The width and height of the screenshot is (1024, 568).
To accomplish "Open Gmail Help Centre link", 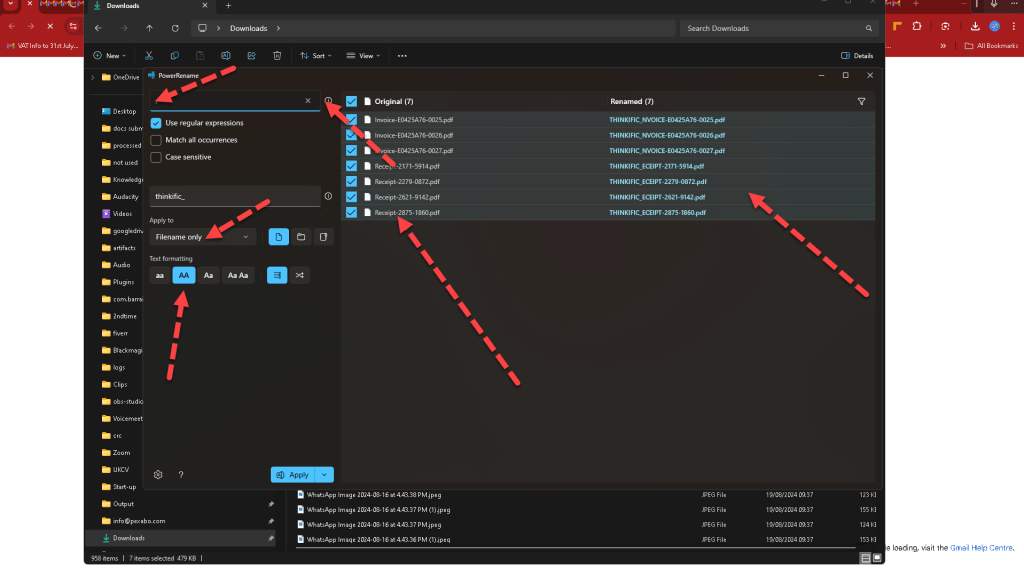I will [981, 548].
